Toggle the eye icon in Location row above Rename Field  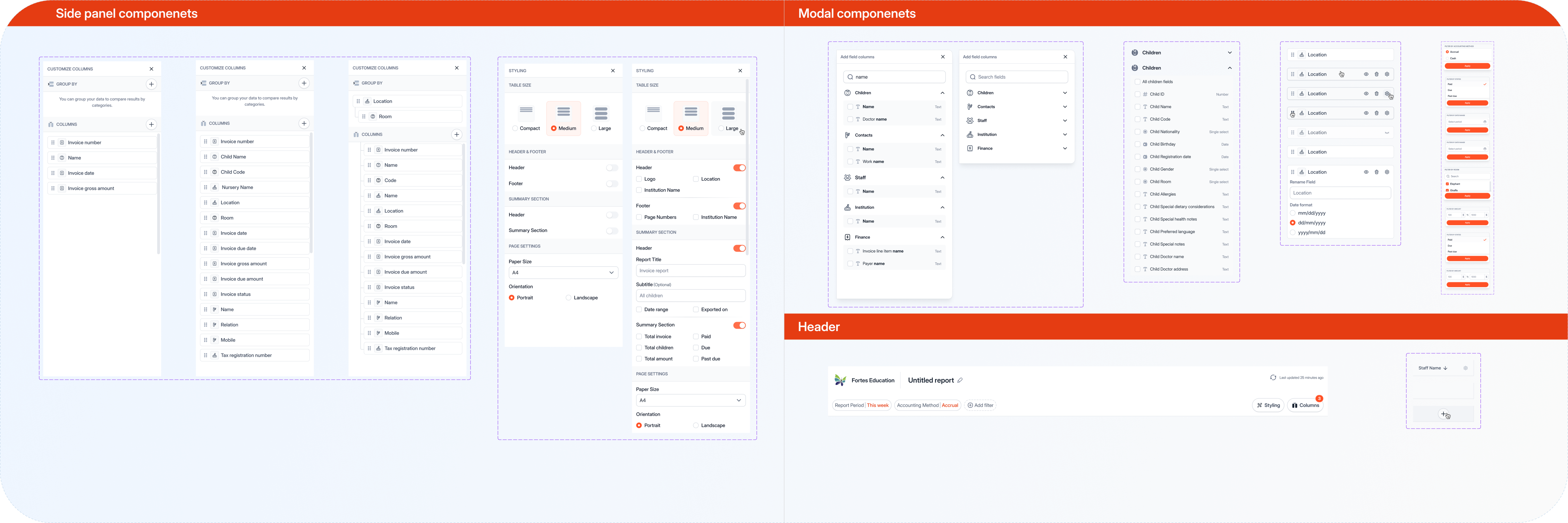(x=1366, y=172)
